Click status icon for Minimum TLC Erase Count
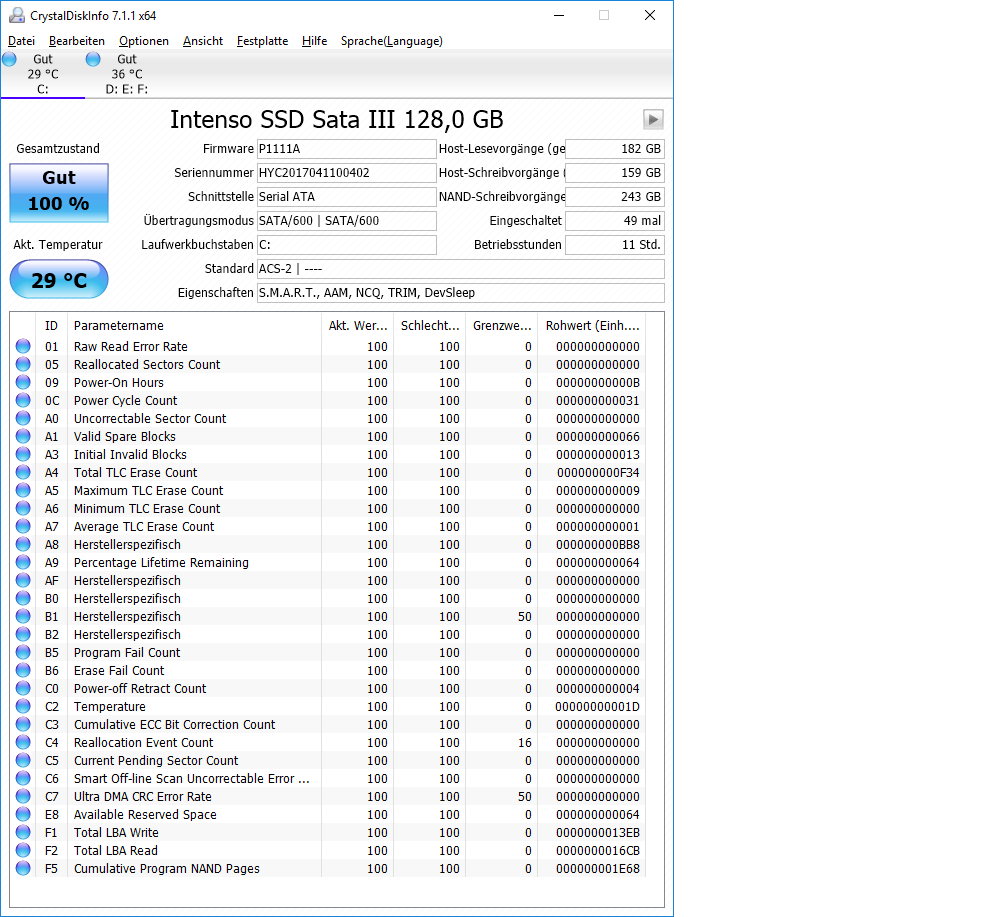This screenshot has width=1008, height=917. point(23,508)
